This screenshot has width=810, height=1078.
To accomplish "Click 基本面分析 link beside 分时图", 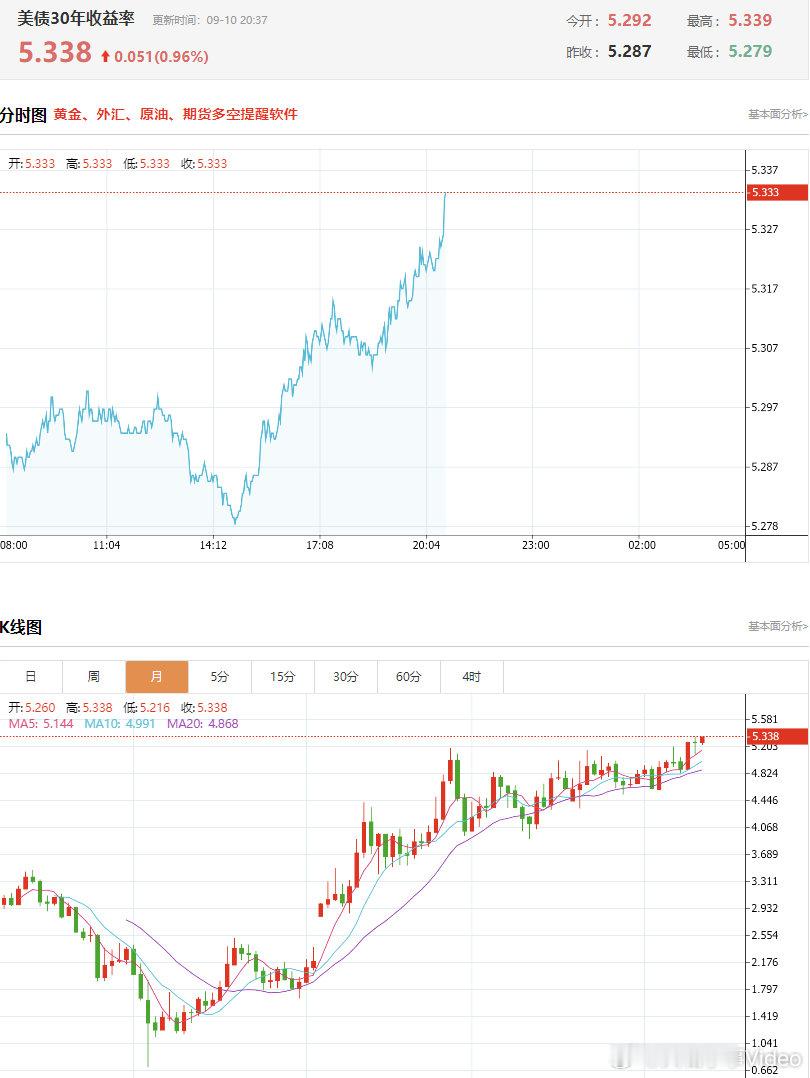I will coord(778,114).
